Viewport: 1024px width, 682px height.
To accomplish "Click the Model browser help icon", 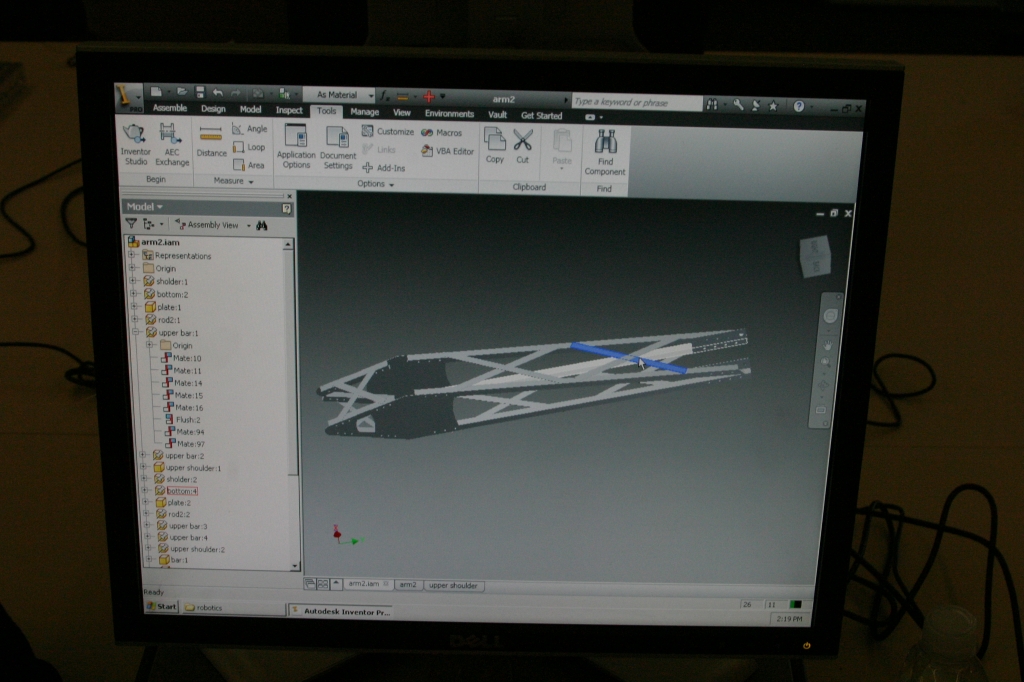I will coord(286,209).
